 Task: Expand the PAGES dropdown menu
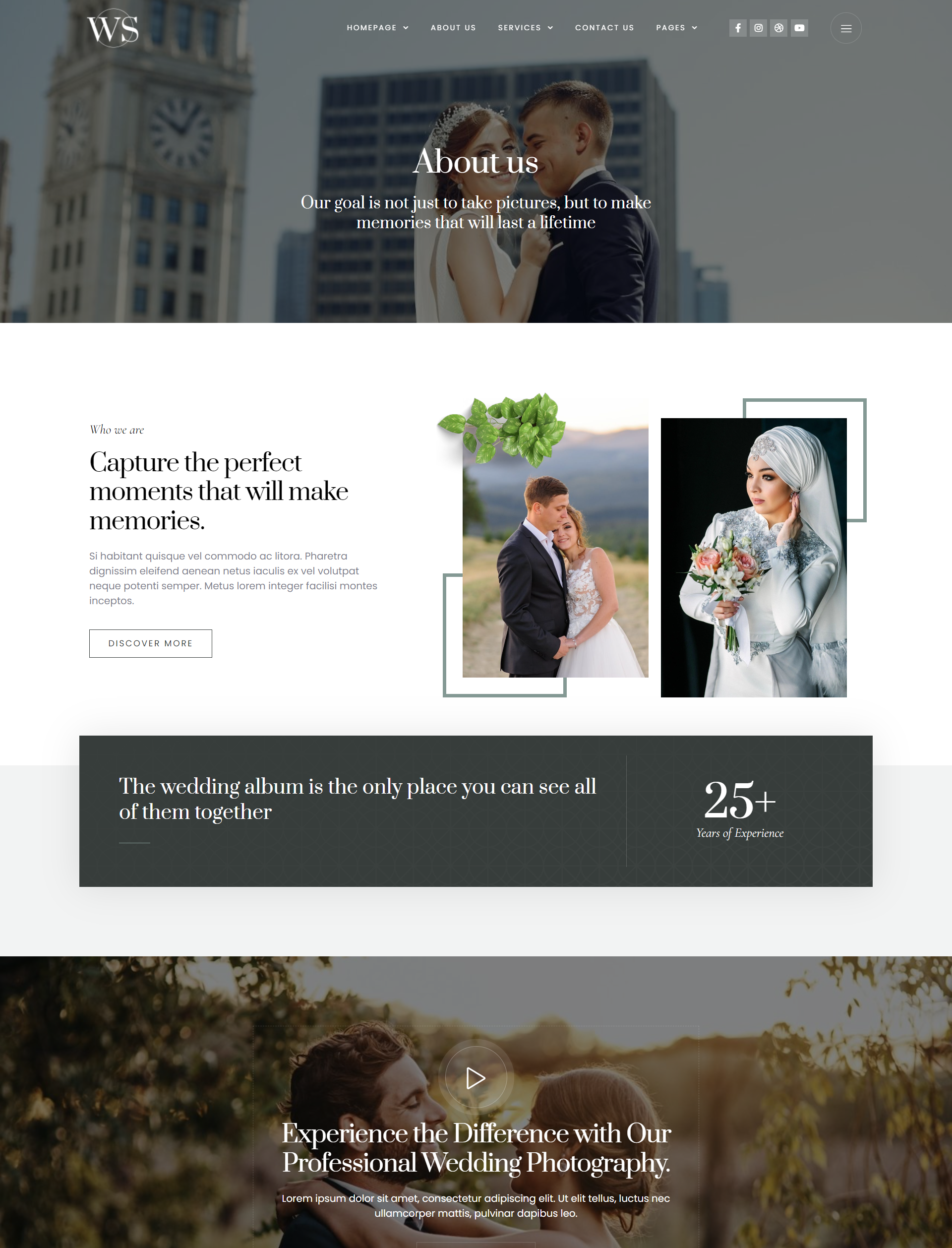pos(676,28)
